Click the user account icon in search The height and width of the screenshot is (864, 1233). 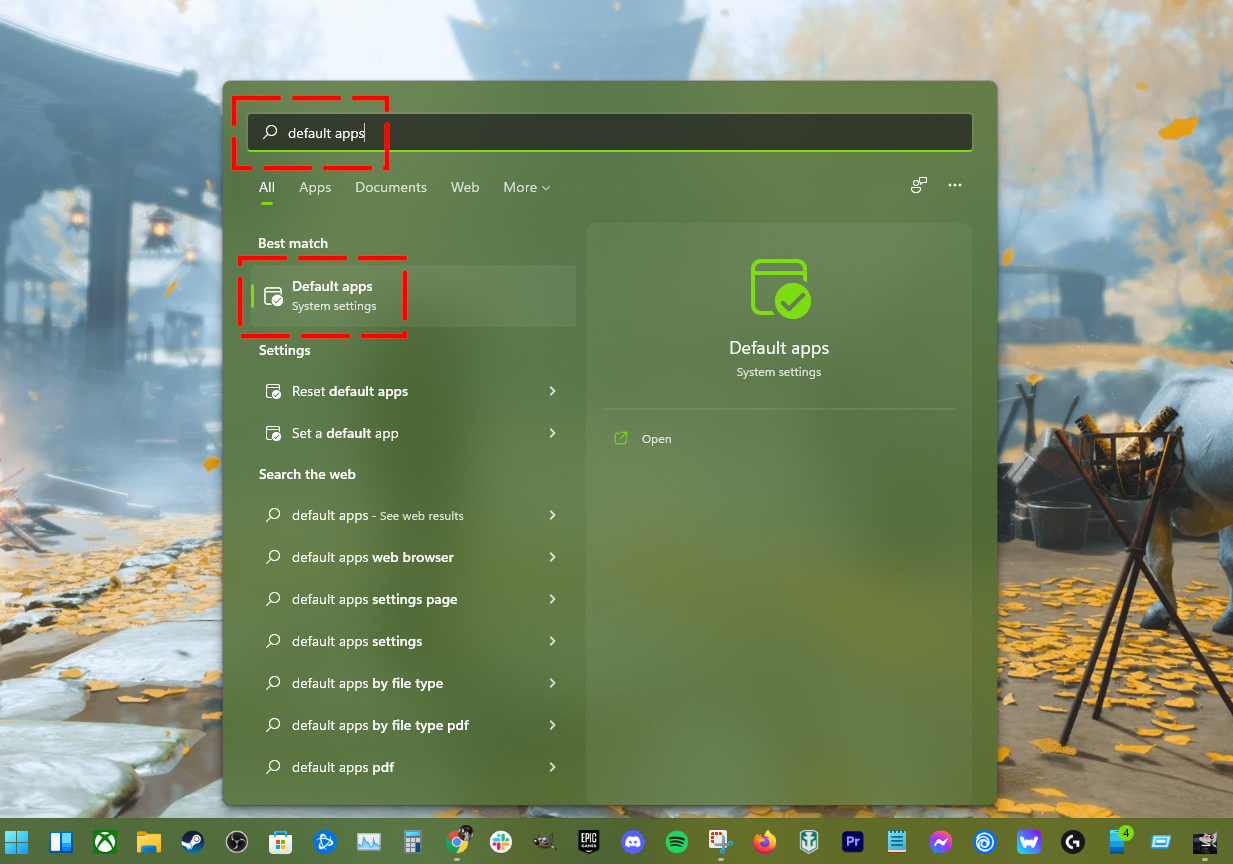918,185
